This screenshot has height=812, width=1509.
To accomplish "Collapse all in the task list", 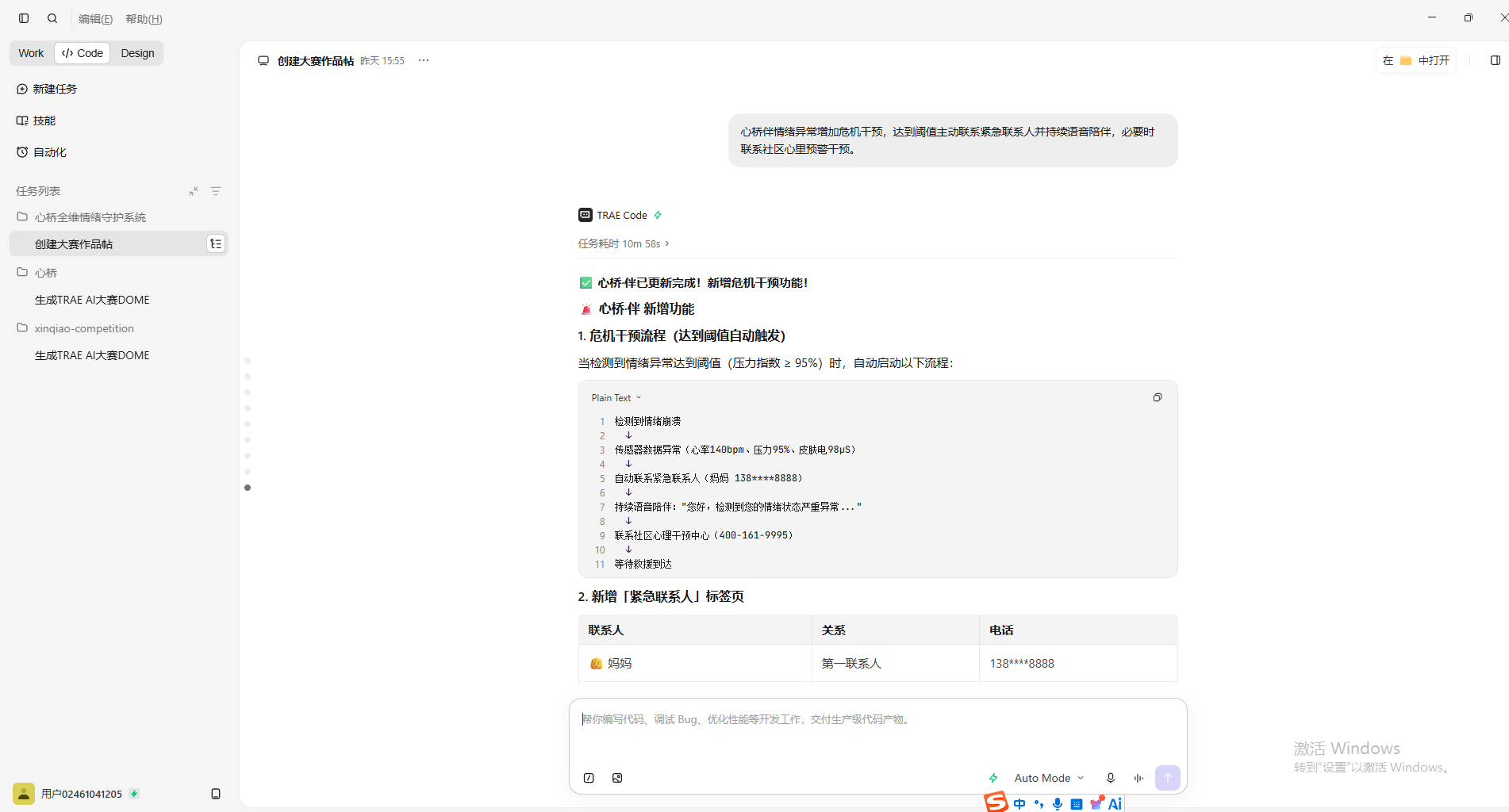I will [x=194, y=191].
